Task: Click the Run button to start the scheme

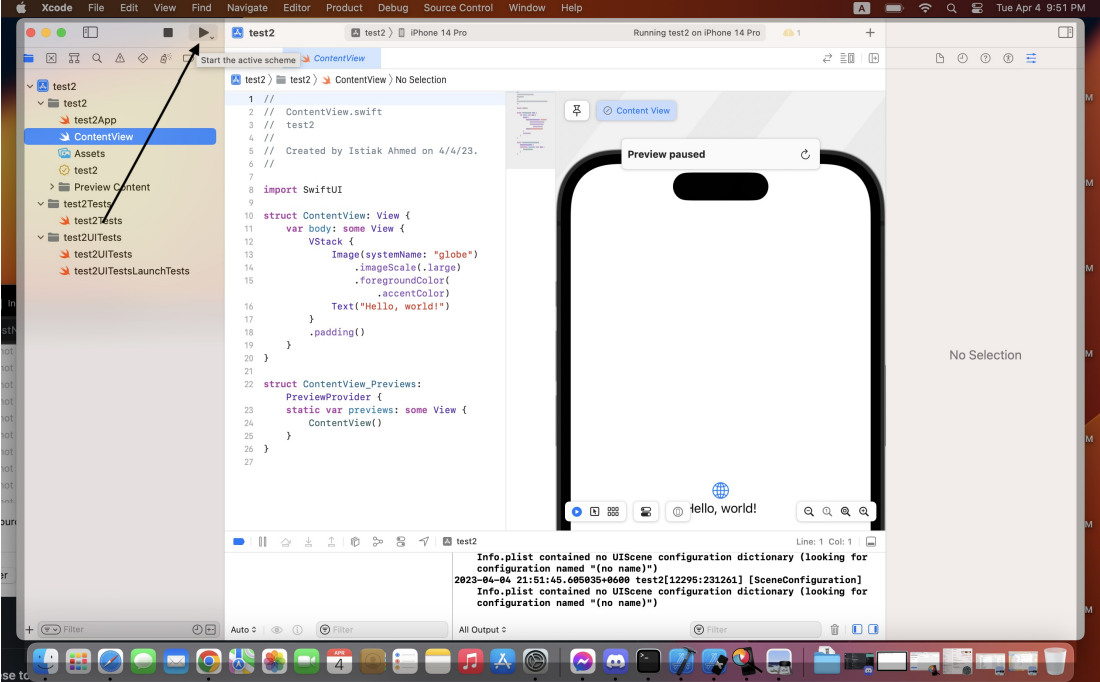Action: click(203, 32)
